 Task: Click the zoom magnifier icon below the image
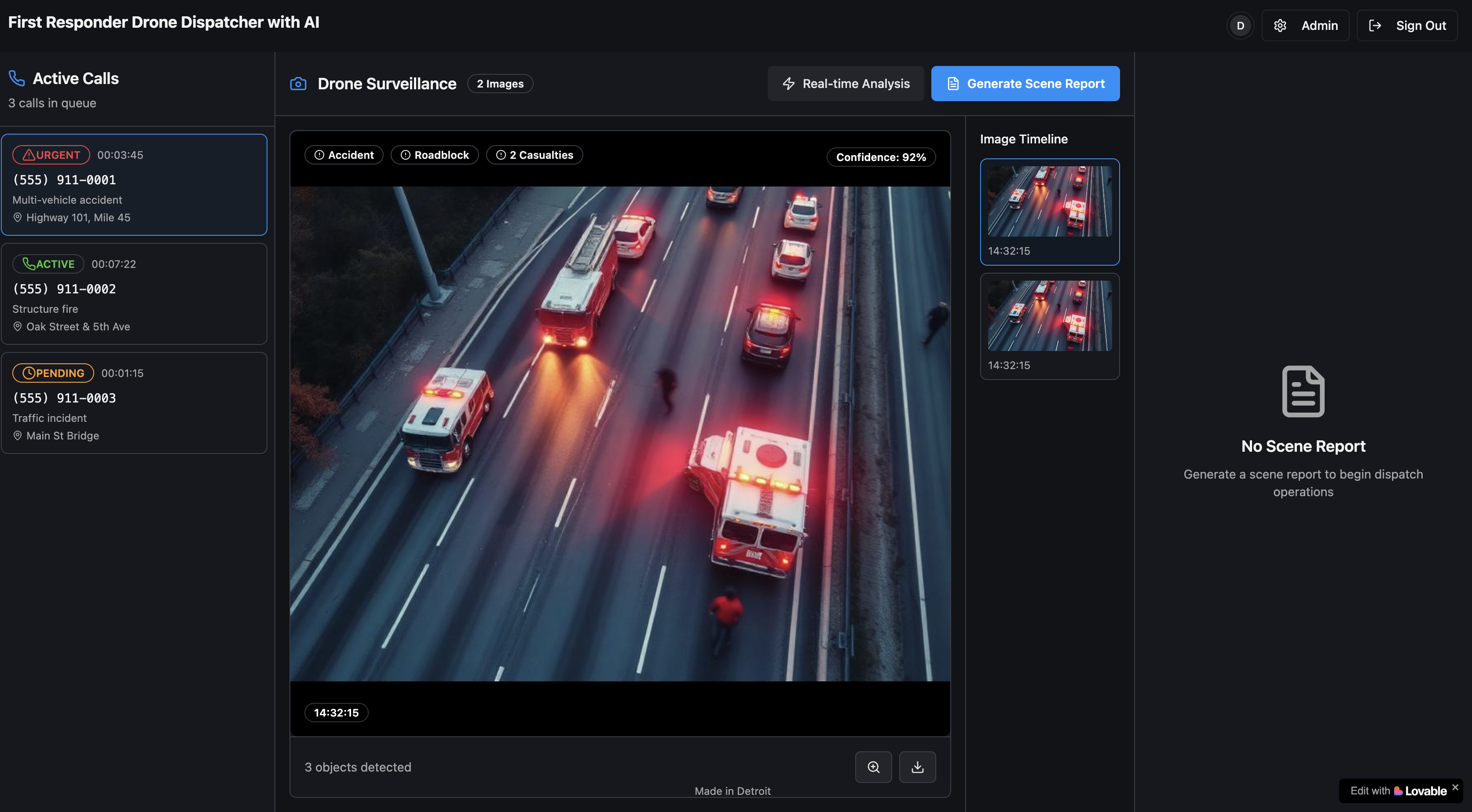click(873, 767)
